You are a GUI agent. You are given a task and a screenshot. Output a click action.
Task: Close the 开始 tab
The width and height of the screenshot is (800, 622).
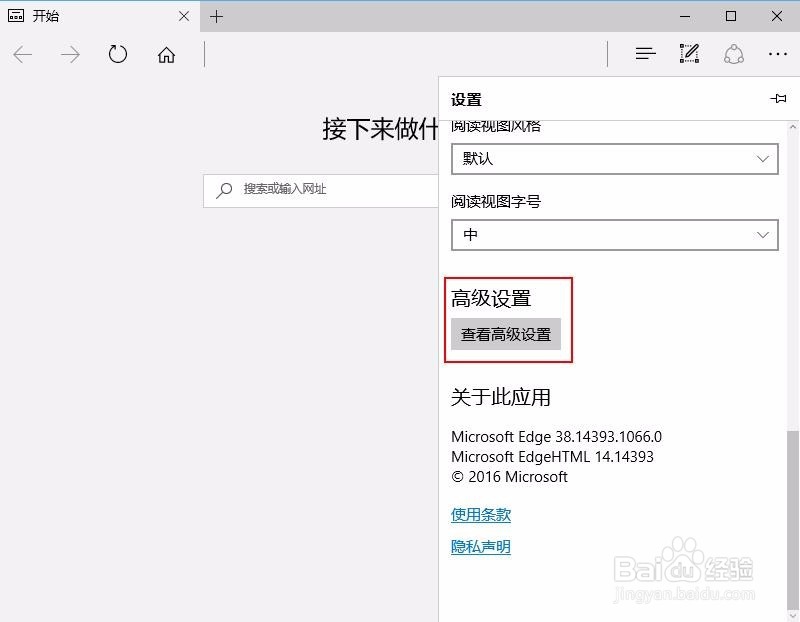[184, 17]
